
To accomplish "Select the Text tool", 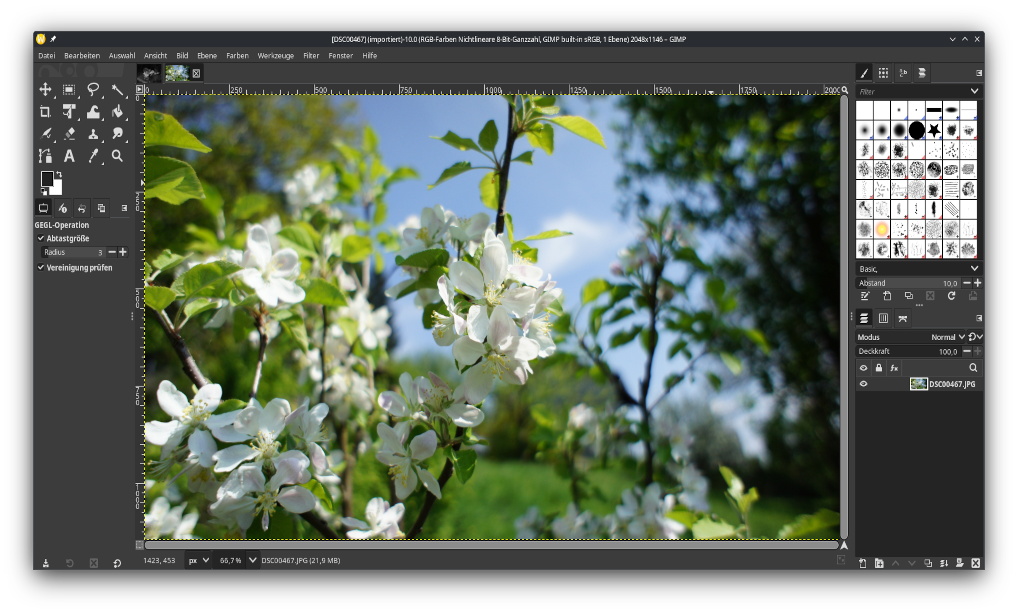I will coord(69,156).
